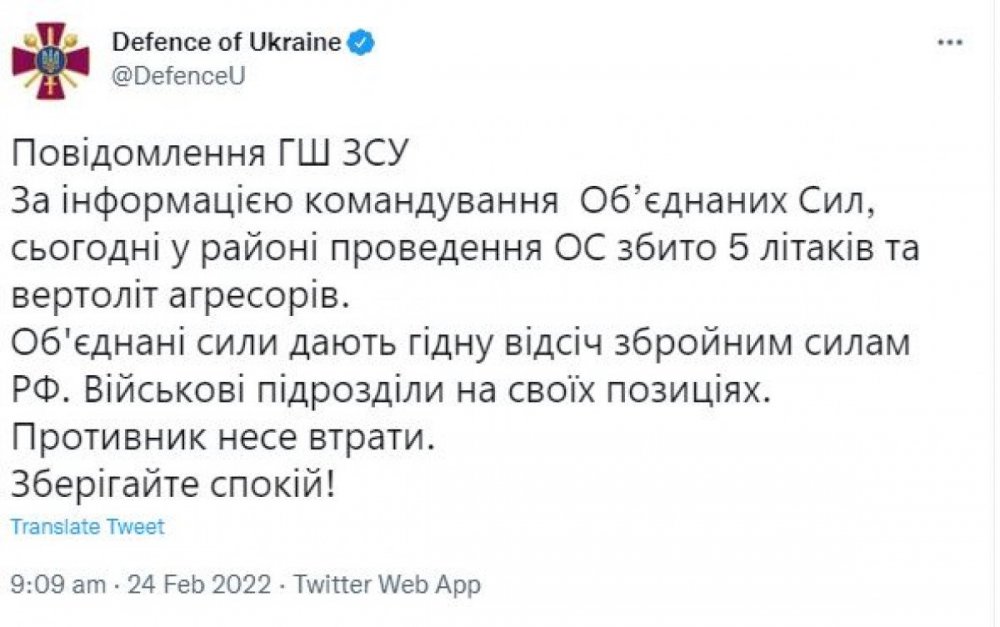The height and width of the screenshot is (627, 1000).
Task: Click the blue verified checkmark badge
Action: [360, 43]
